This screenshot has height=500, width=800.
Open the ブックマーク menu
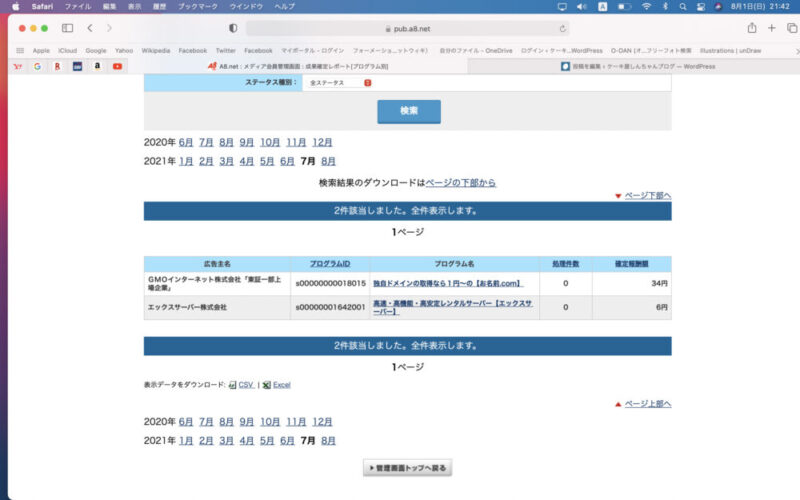tap(197, 7)
